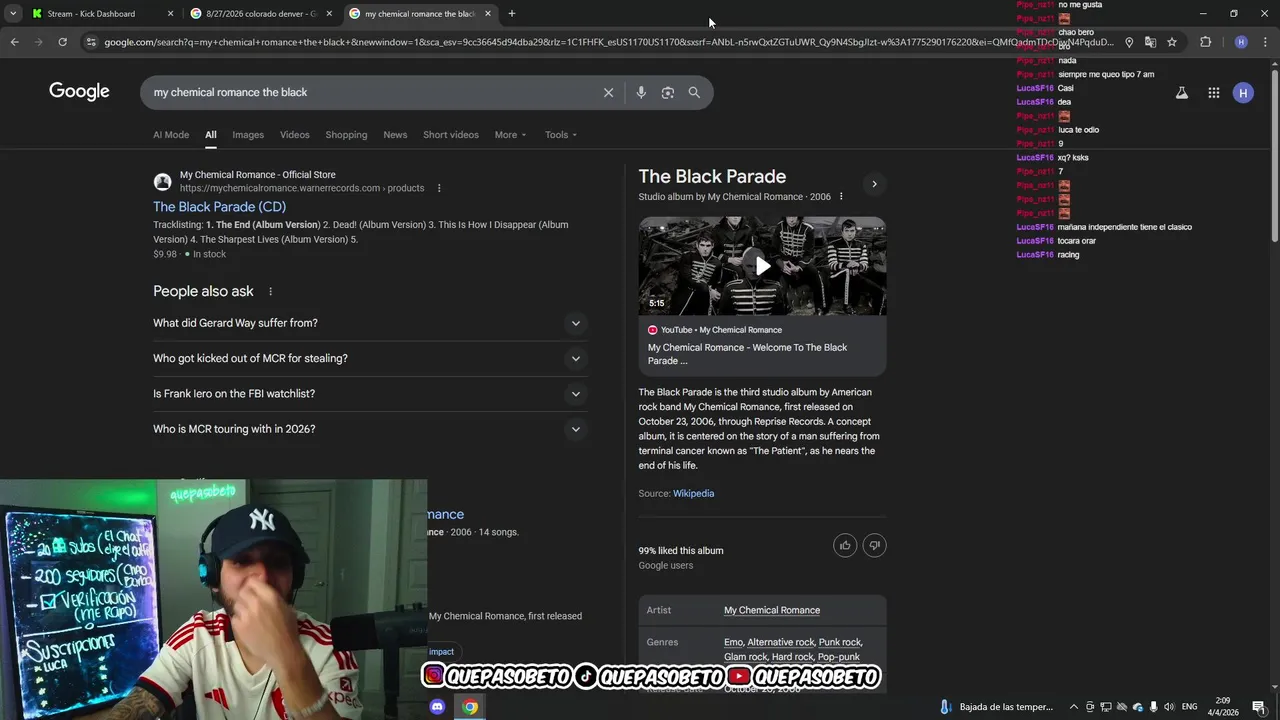This screenshot has width=1280, height=720.
Task: Open the Wikipedia source link
Action: [x=693, y=493]
